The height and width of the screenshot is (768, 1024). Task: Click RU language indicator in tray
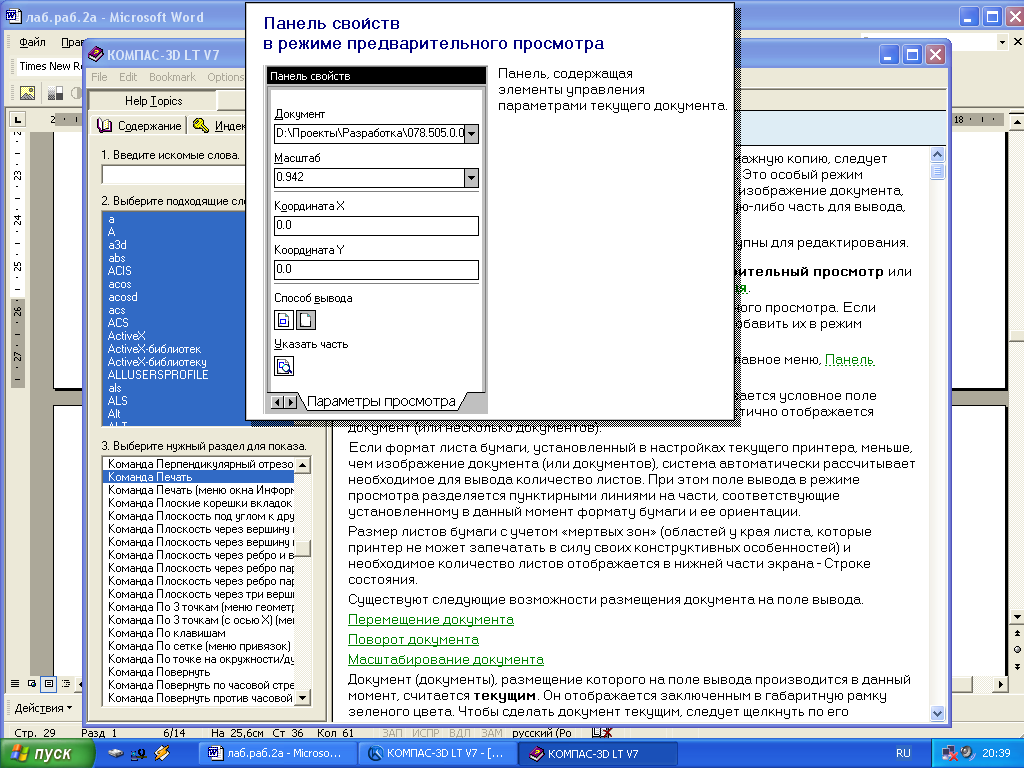(903, 753)
